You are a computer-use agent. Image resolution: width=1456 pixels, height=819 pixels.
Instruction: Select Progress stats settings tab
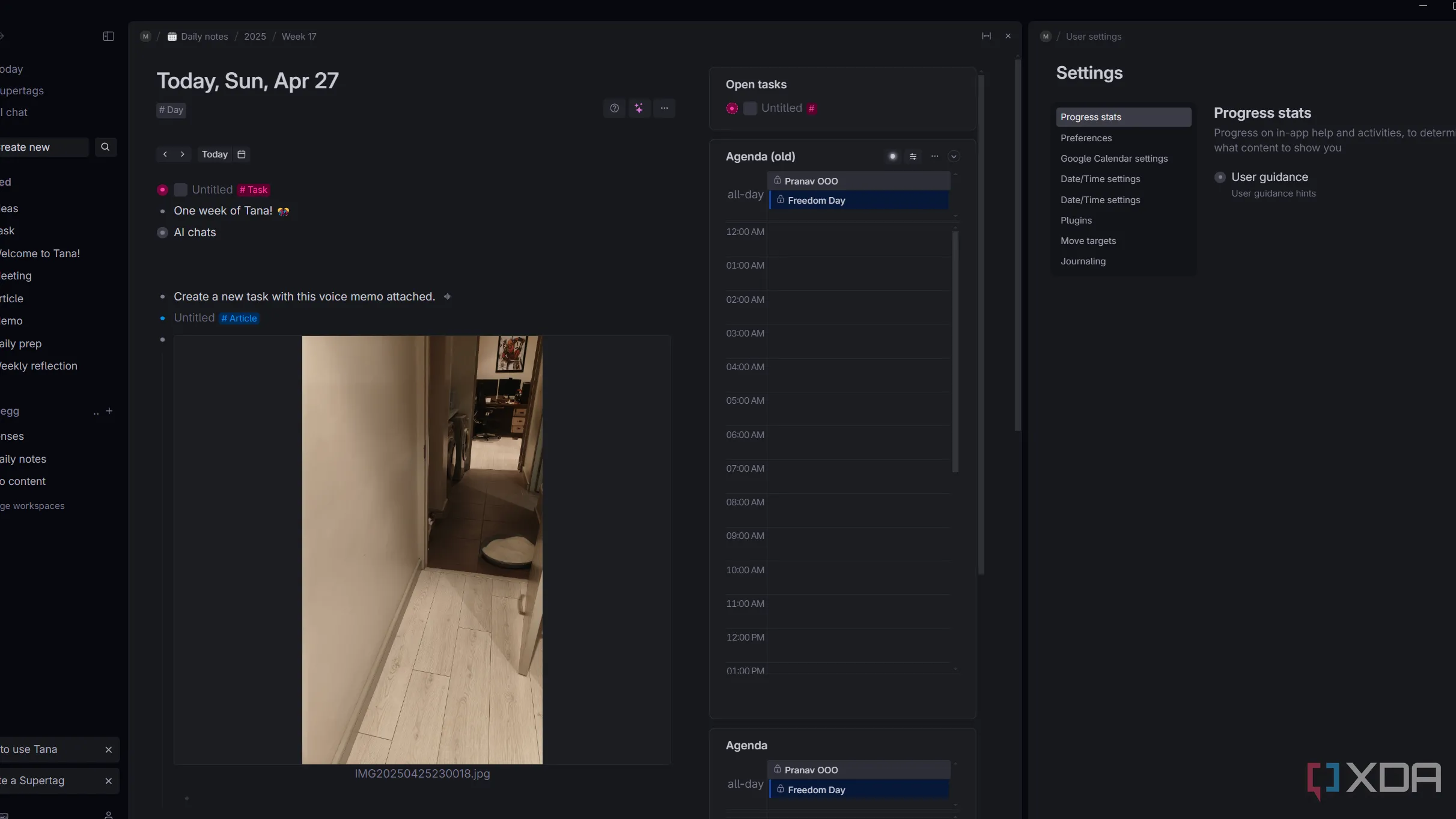[1123, 117]
